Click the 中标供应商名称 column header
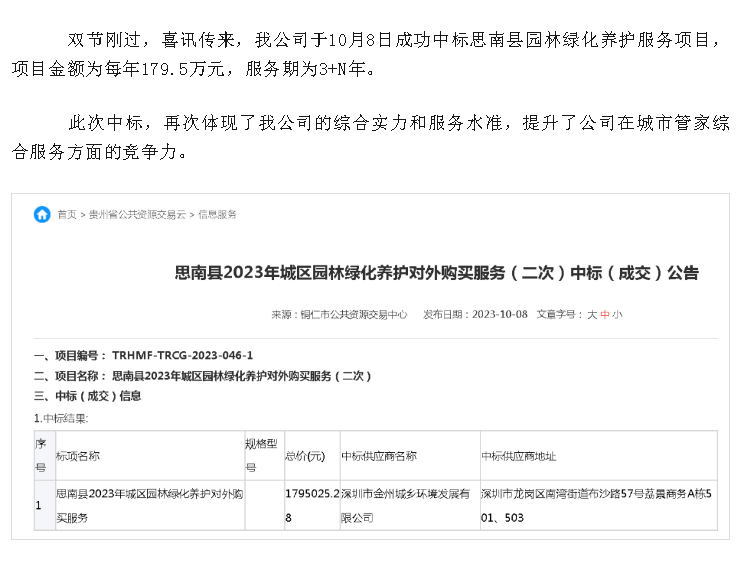The height and width of the screenshot is (561, 744). point(379,456)
